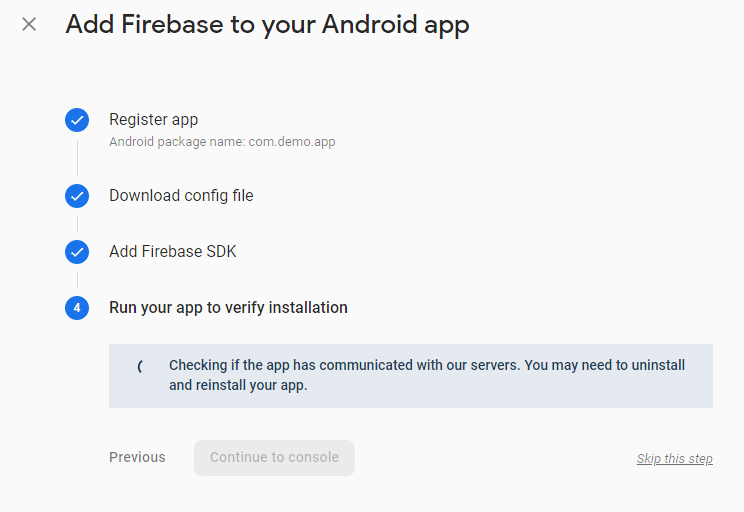This screenshot has height=512, width=744.
Task: Click the Android package name label
Action: point(177,142)
